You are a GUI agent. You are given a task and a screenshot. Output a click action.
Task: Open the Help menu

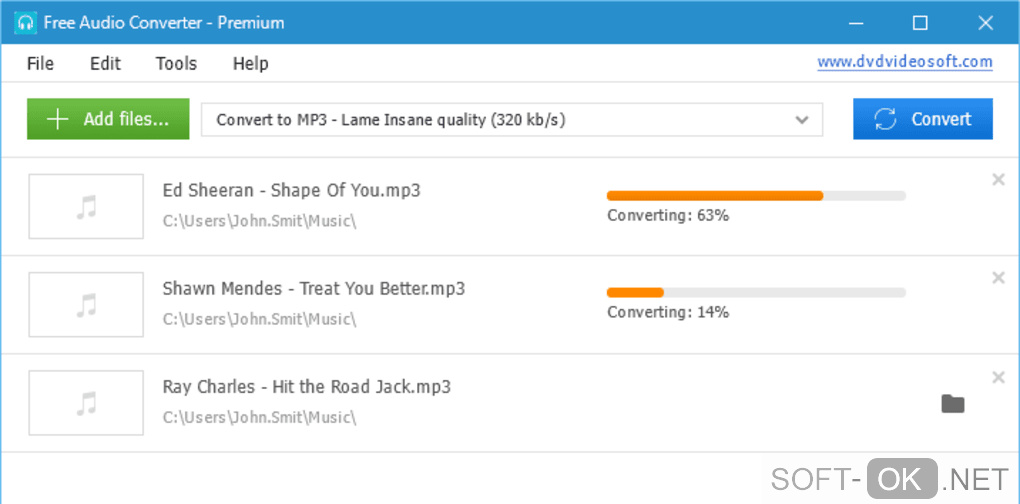[x=250, y=63]
